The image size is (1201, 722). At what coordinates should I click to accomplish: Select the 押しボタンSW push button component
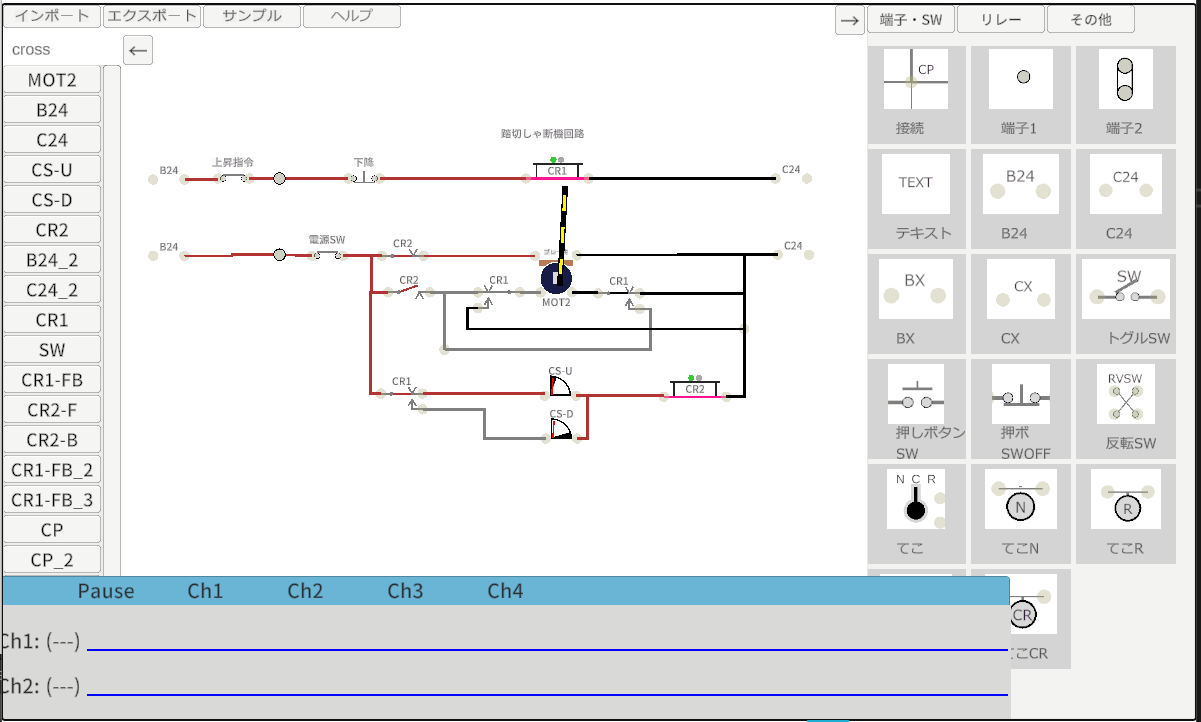click(917, 395)
